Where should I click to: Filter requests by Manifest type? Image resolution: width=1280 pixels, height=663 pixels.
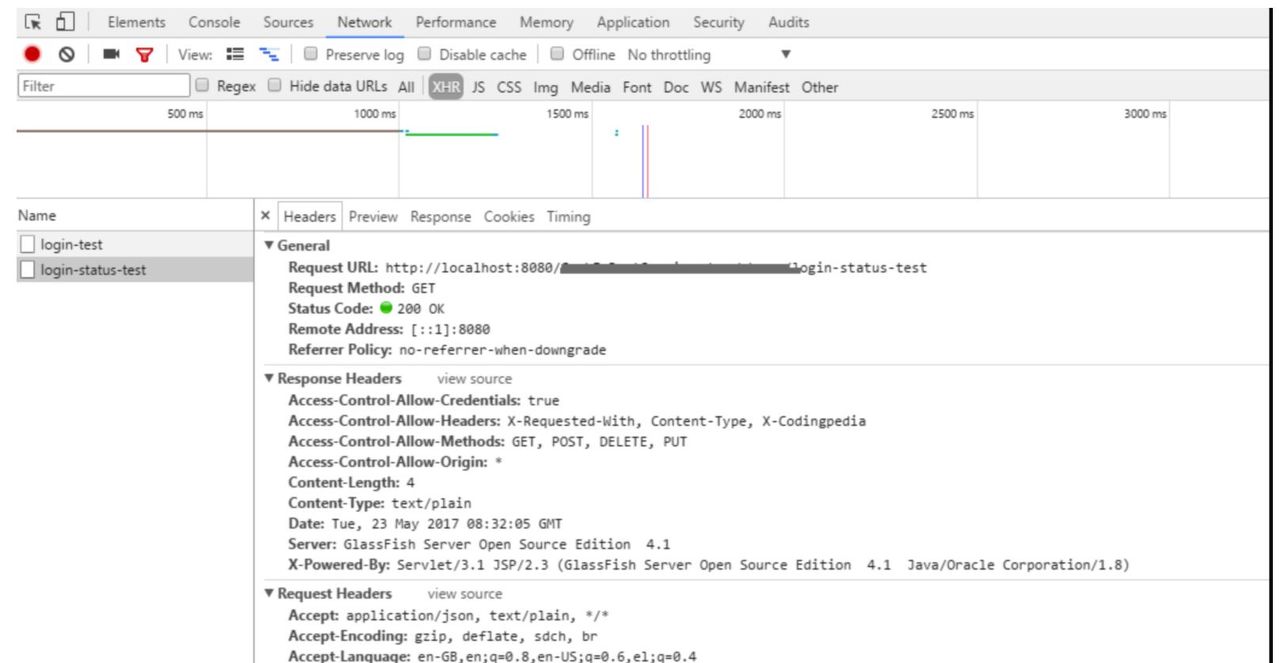761,87
